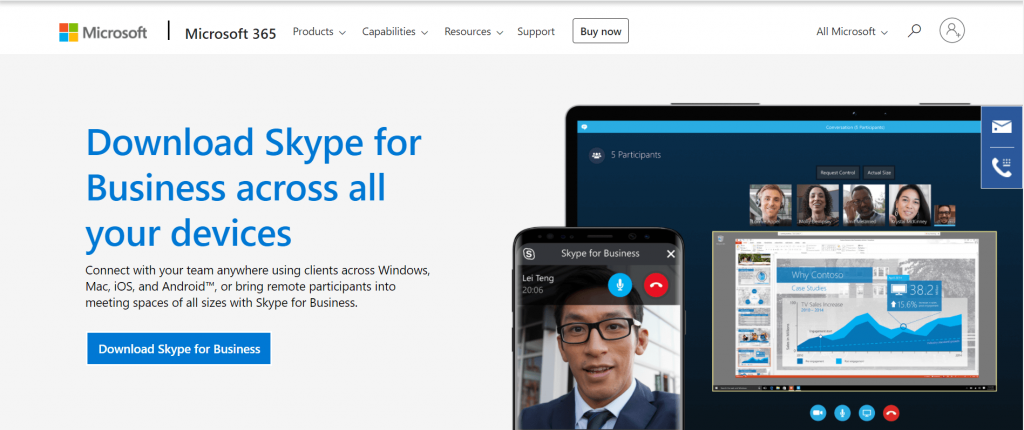Close the Skype for Business phone screen

point(670,254)
